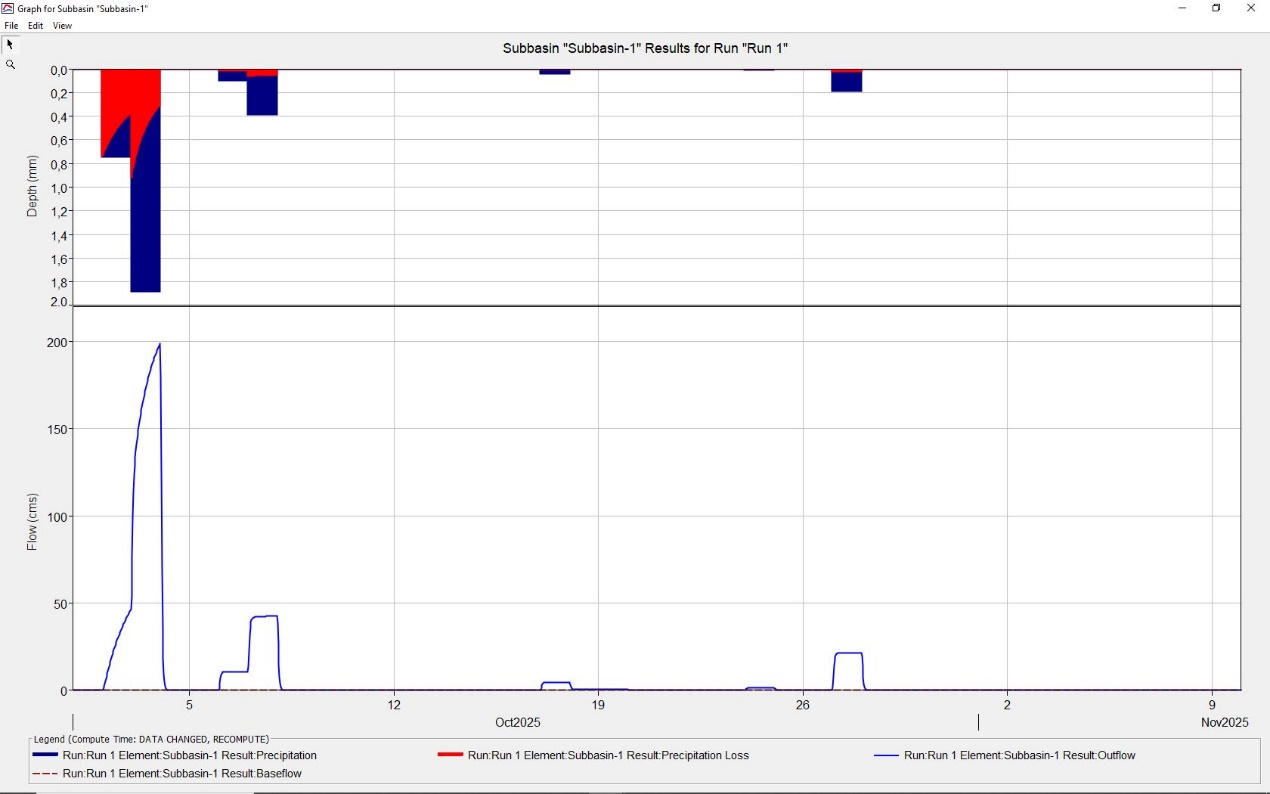Image resolution: width=1270 pixels, height=794 pixels.
Task: Click the dark blue Precipitation legend line
Action: click(x=45, y=755)
